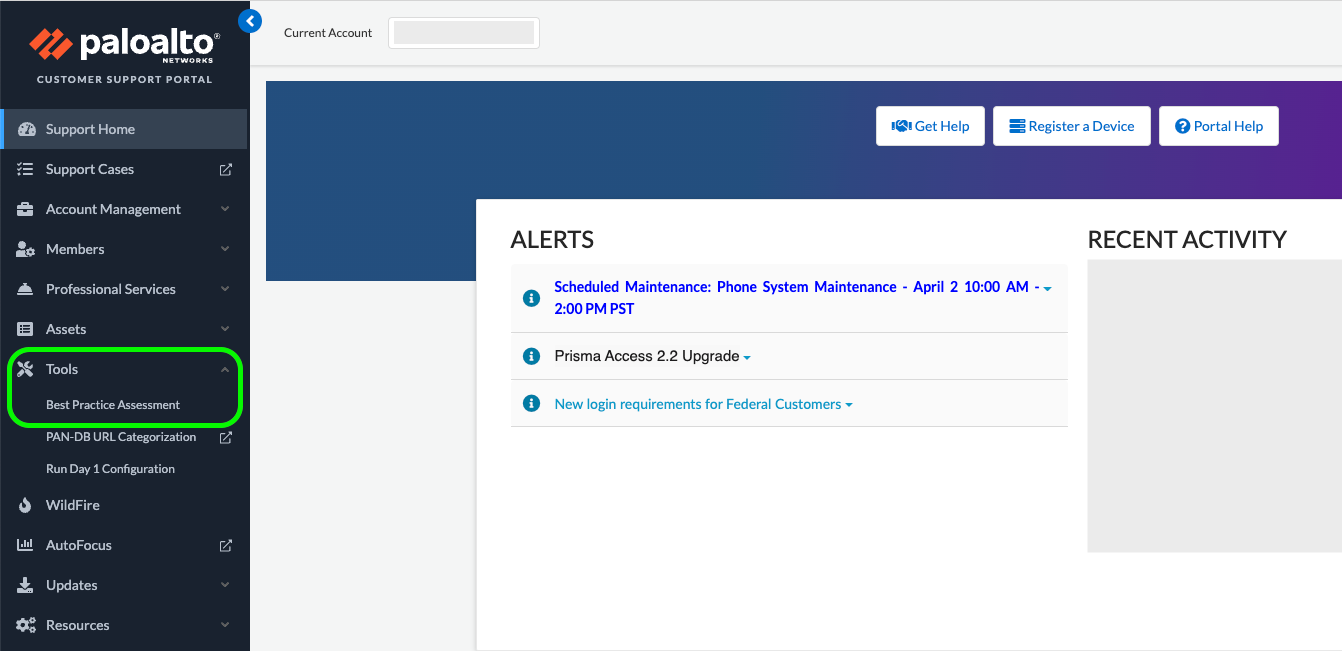The height and width of the screenshot is (651, 1342).
Task: Open PAN-DB URL Categorization external link icon
Action: pyautogui.click(x=226, y=437)
